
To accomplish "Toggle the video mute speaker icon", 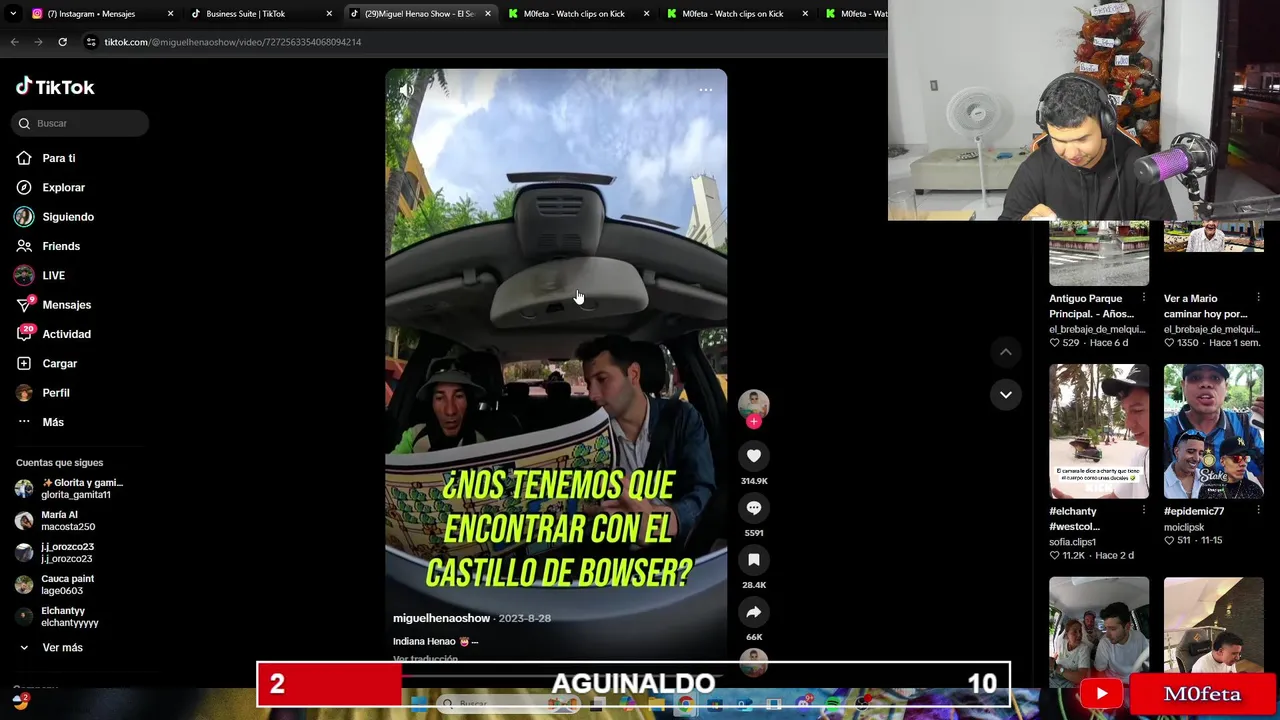I will coord(406,90).
